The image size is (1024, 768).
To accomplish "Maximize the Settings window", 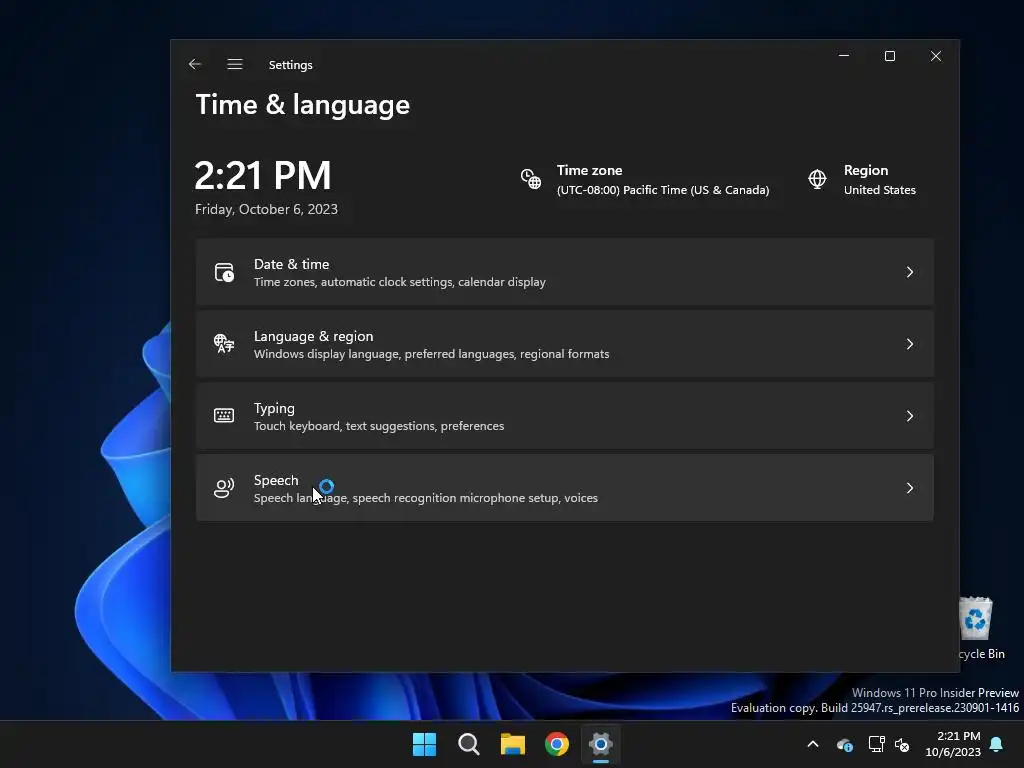I will 889,56.
